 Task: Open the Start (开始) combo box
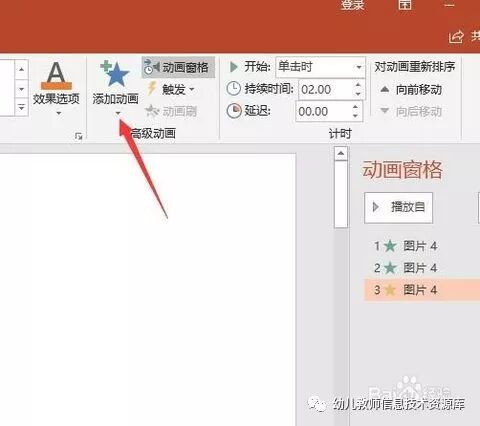(x=320, y=67)
